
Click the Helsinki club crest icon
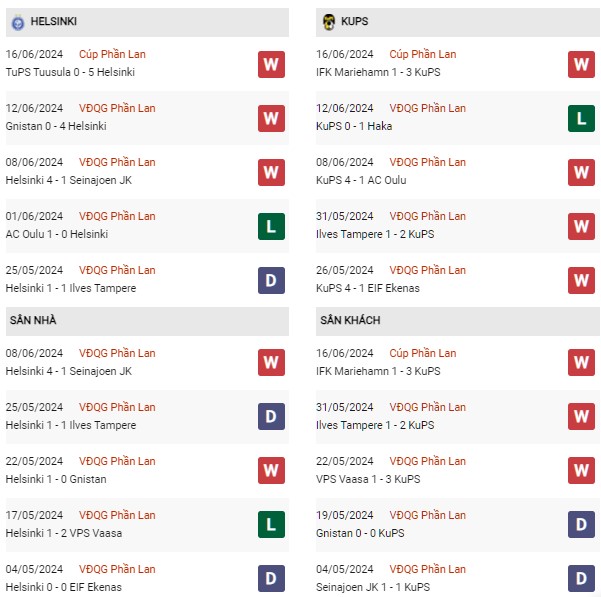[18, 22]
